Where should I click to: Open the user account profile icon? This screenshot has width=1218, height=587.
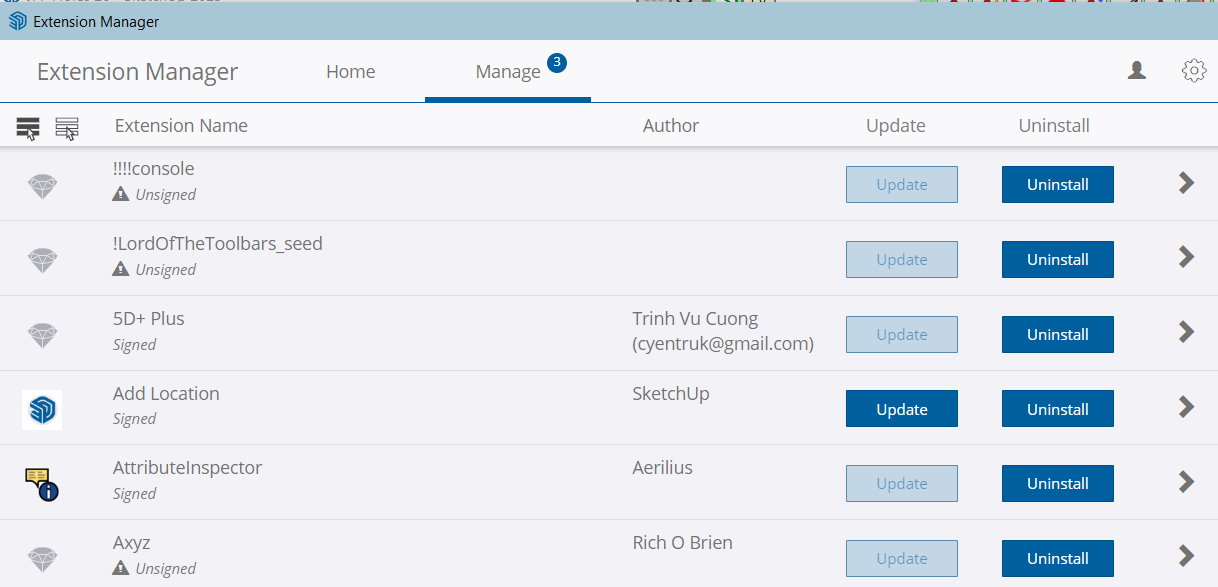coord(1137,70)
